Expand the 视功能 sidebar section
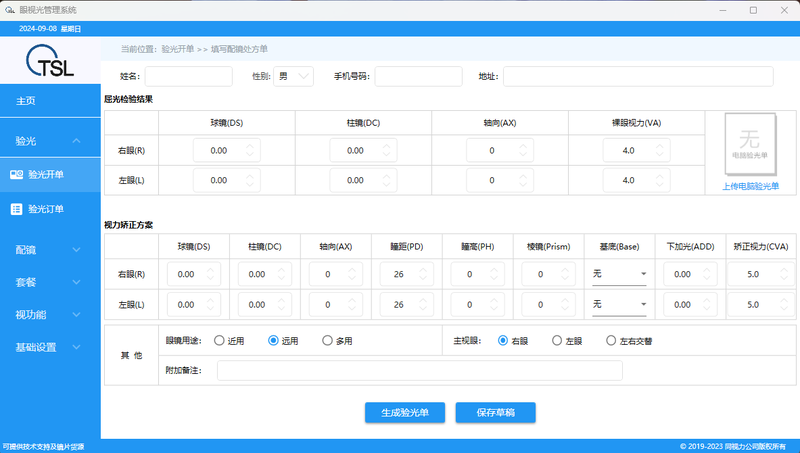 tap(51, 315)
